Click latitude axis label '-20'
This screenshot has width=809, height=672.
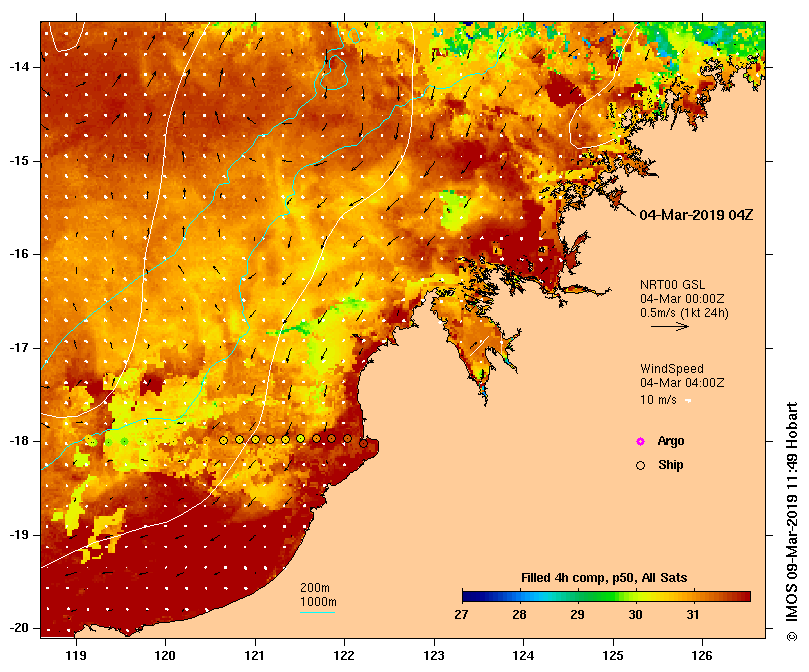click(19, 628)
